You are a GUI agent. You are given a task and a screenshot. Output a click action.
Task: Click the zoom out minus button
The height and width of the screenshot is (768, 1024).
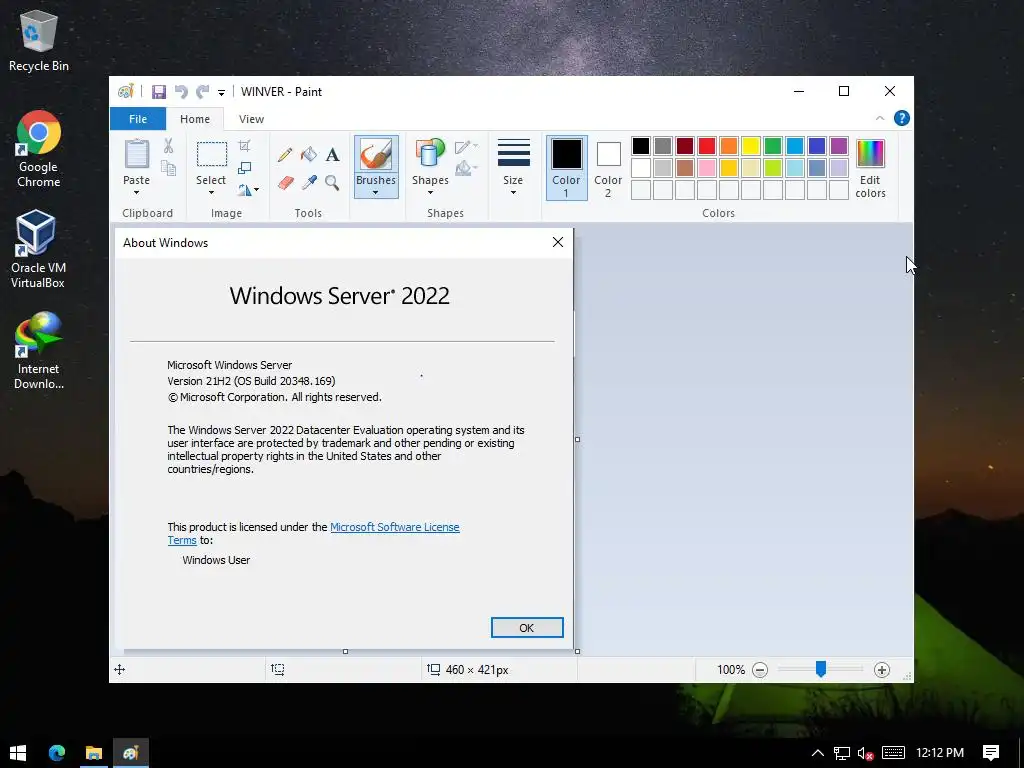click(760, 670)
